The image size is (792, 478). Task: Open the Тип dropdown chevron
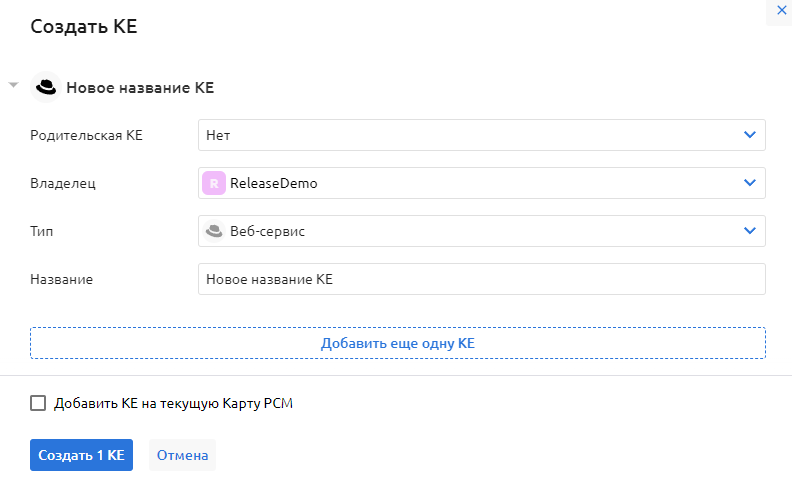[749, 231]
